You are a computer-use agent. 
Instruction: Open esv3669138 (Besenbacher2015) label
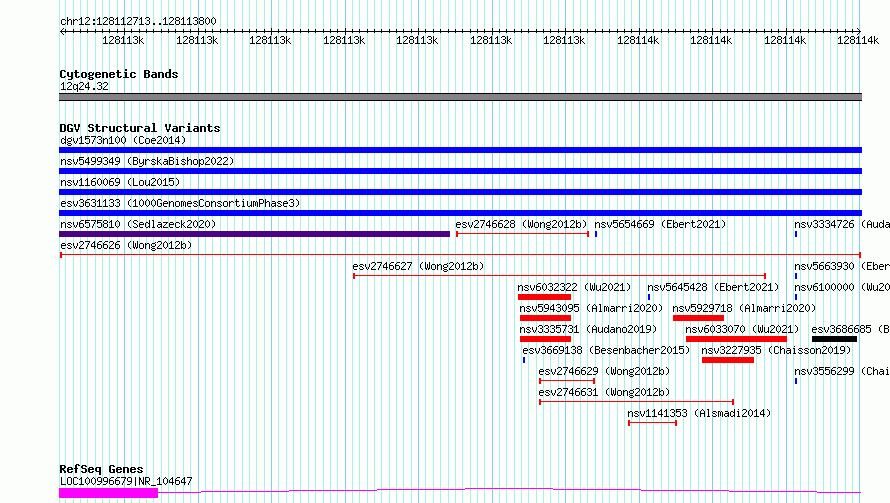coord(606,350)
